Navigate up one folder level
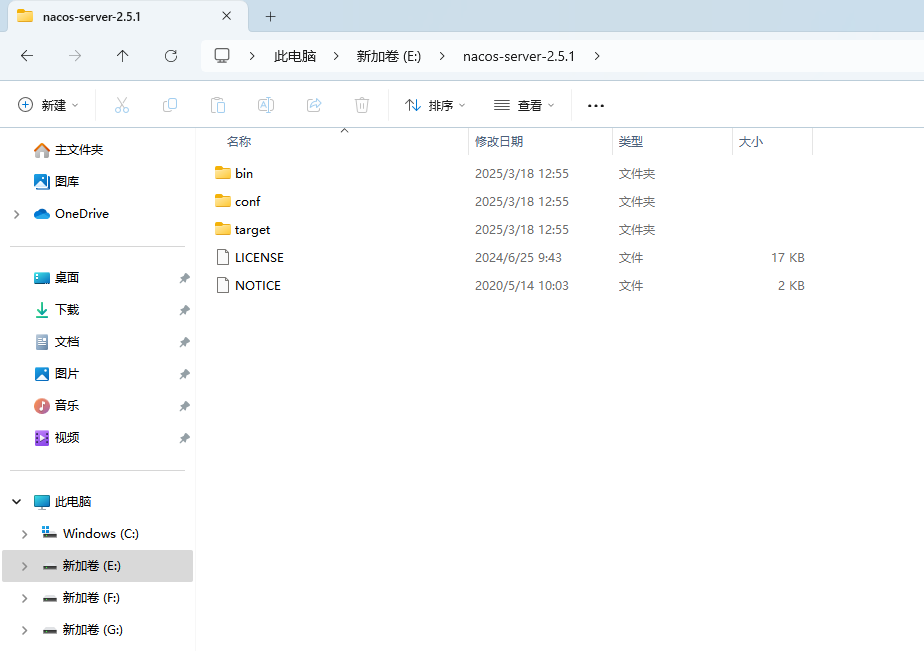Image resolution: width=924 pixels, height=651 pixels. tap(123, 56)
